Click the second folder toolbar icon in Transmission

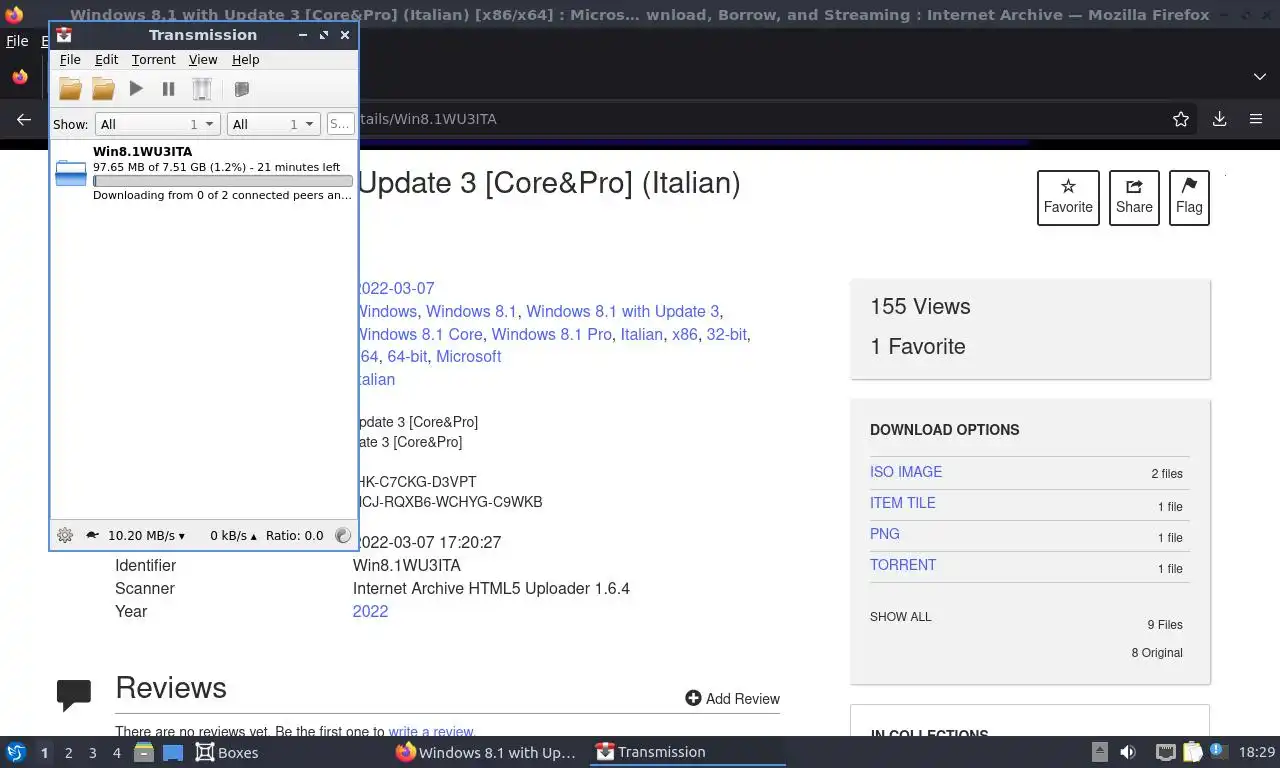point(103,89)
